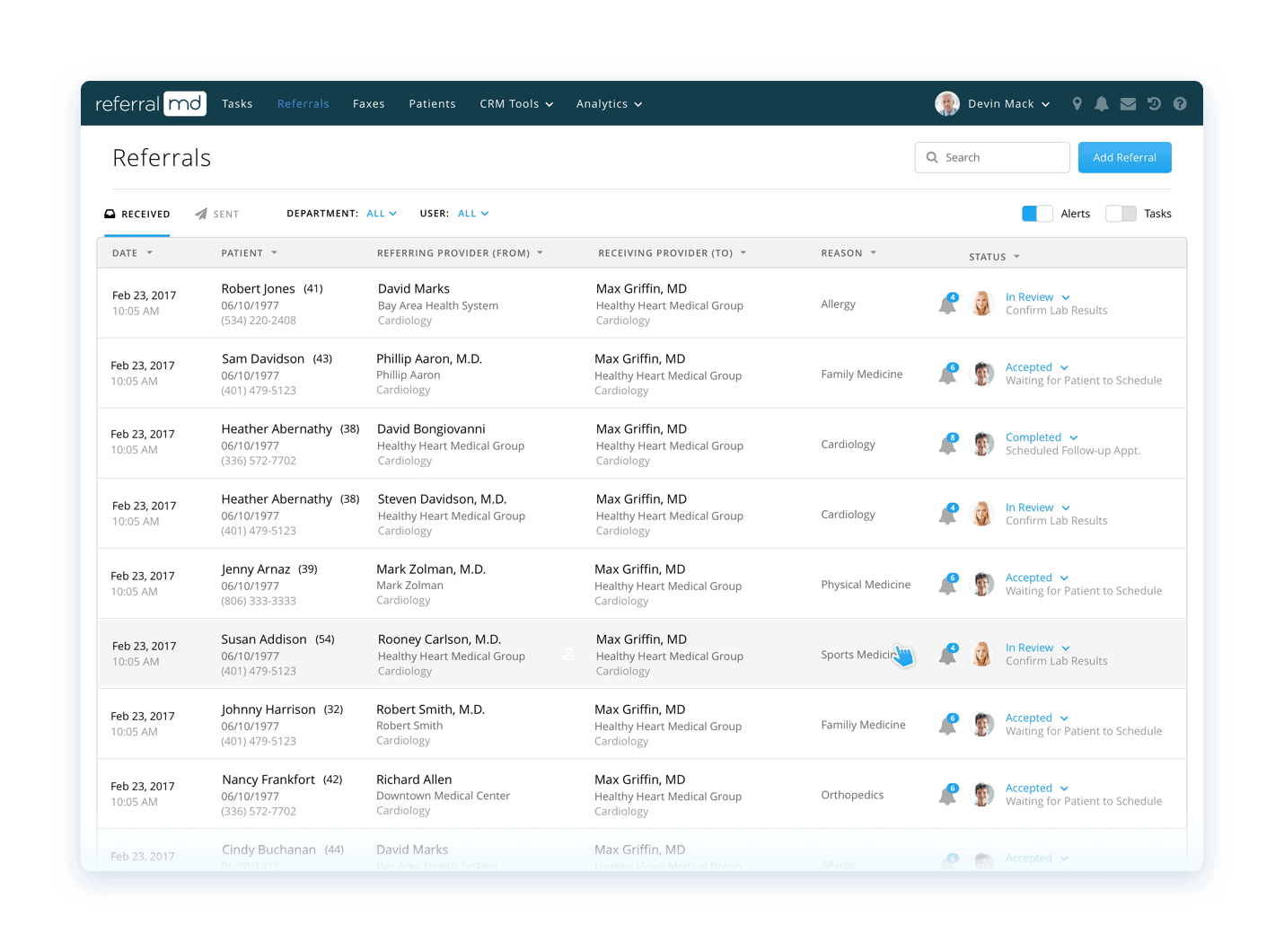Open the Faxes menu item
Screen dimensions: 1284x952
(369, 104)
